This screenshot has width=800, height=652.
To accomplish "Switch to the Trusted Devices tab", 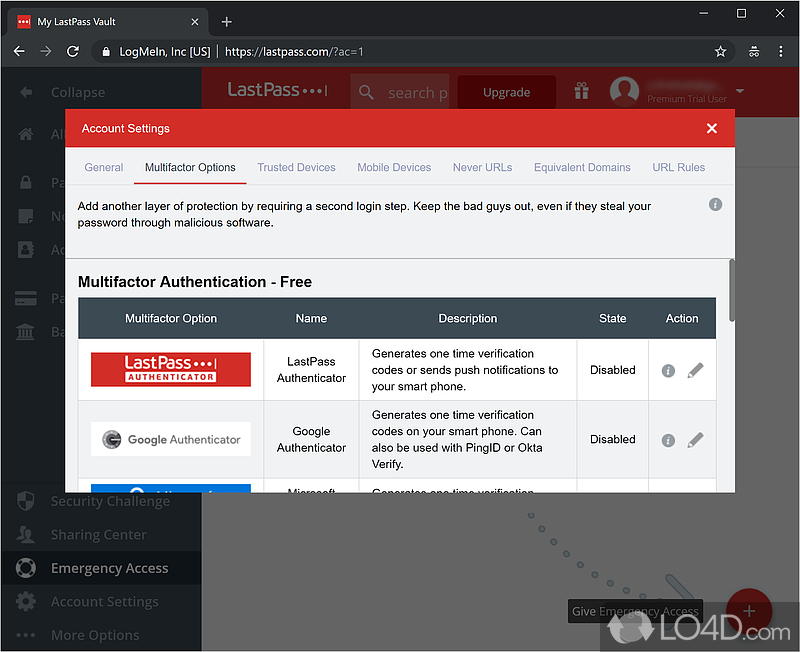I will 296,167.
